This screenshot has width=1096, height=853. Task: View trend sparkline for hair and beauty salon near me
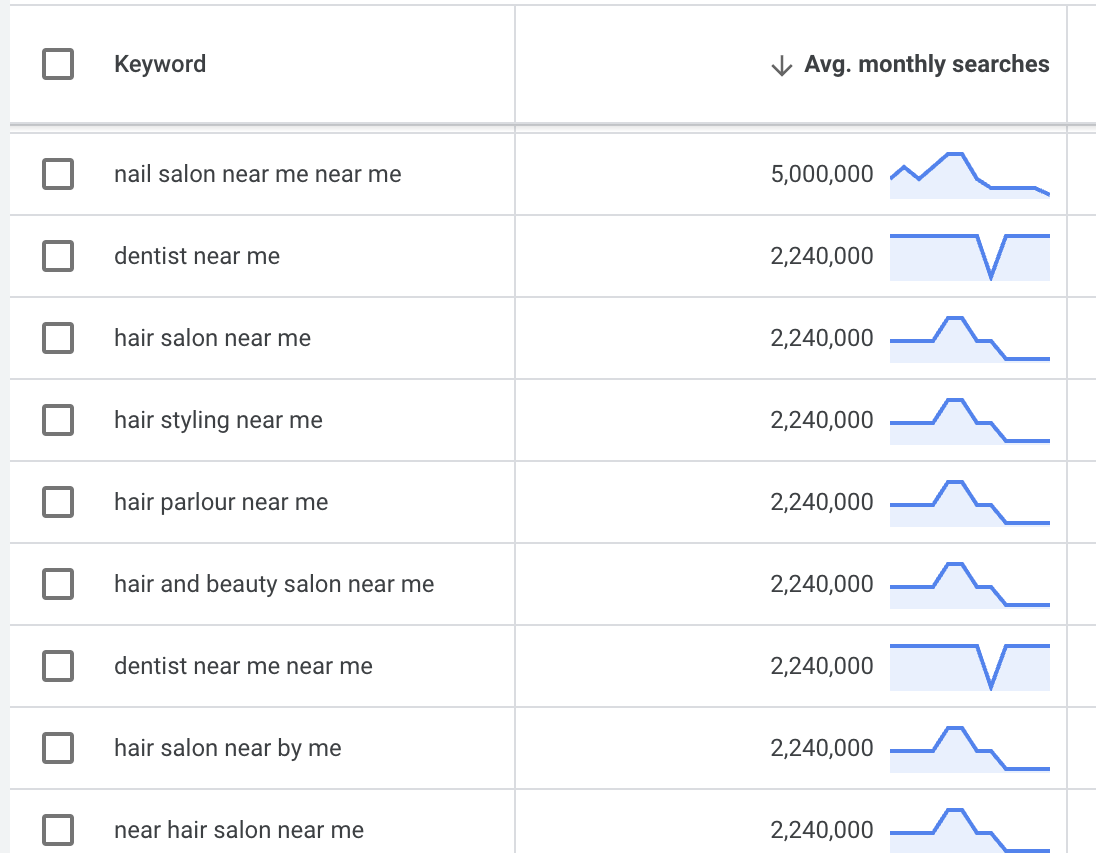point(969,585)
